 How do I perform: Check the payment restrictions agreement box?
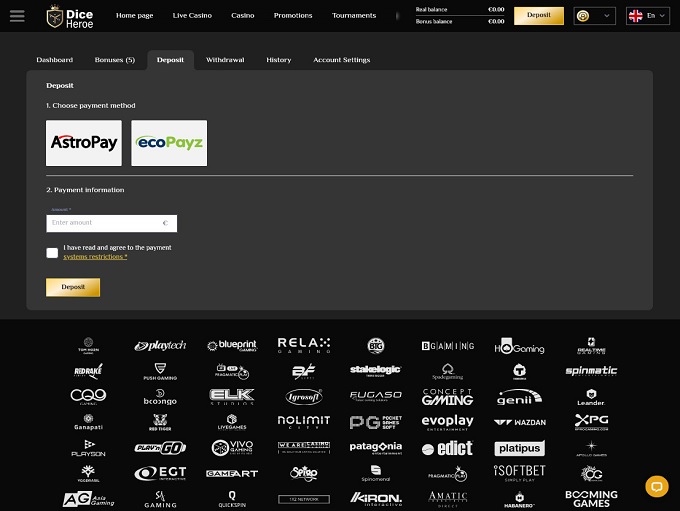(52, 252)
